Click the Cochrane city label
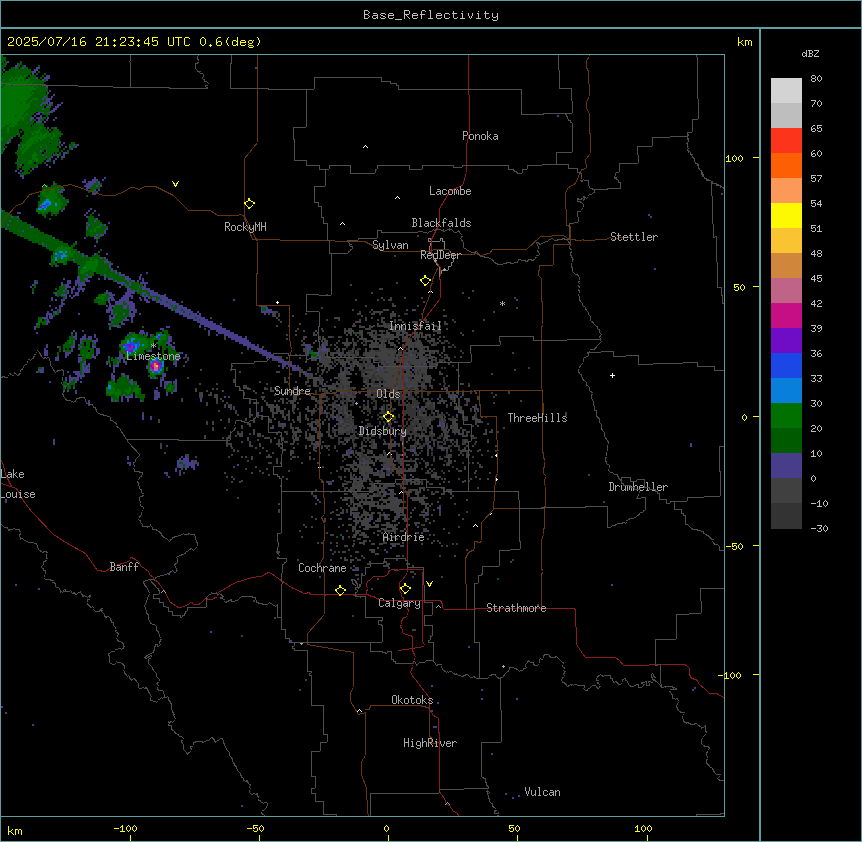Screen dimensions: 862x842 [x=322, y=568]
